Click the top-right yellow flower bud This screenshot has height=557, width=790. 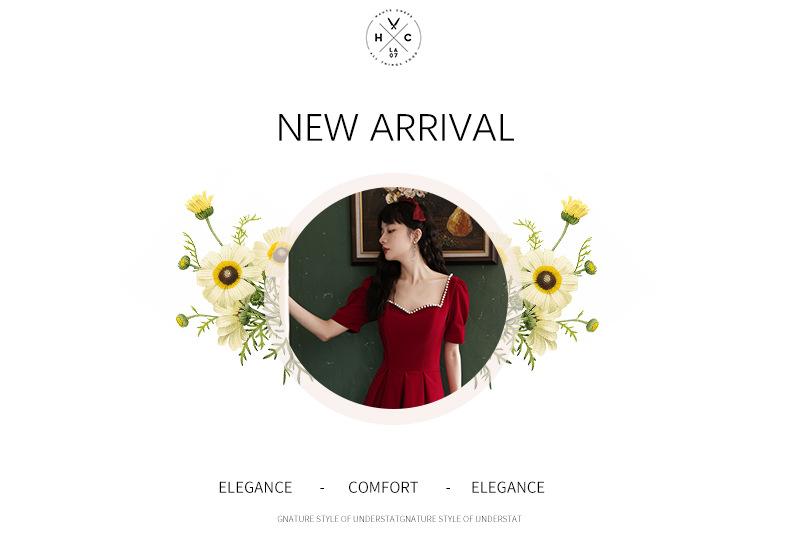(574, 210)
